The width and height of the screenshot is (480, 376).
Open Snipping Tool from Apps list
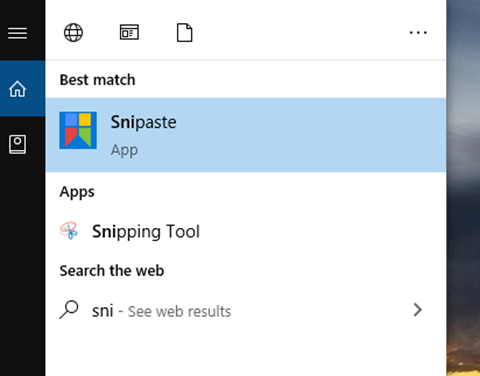pos(246,231)
